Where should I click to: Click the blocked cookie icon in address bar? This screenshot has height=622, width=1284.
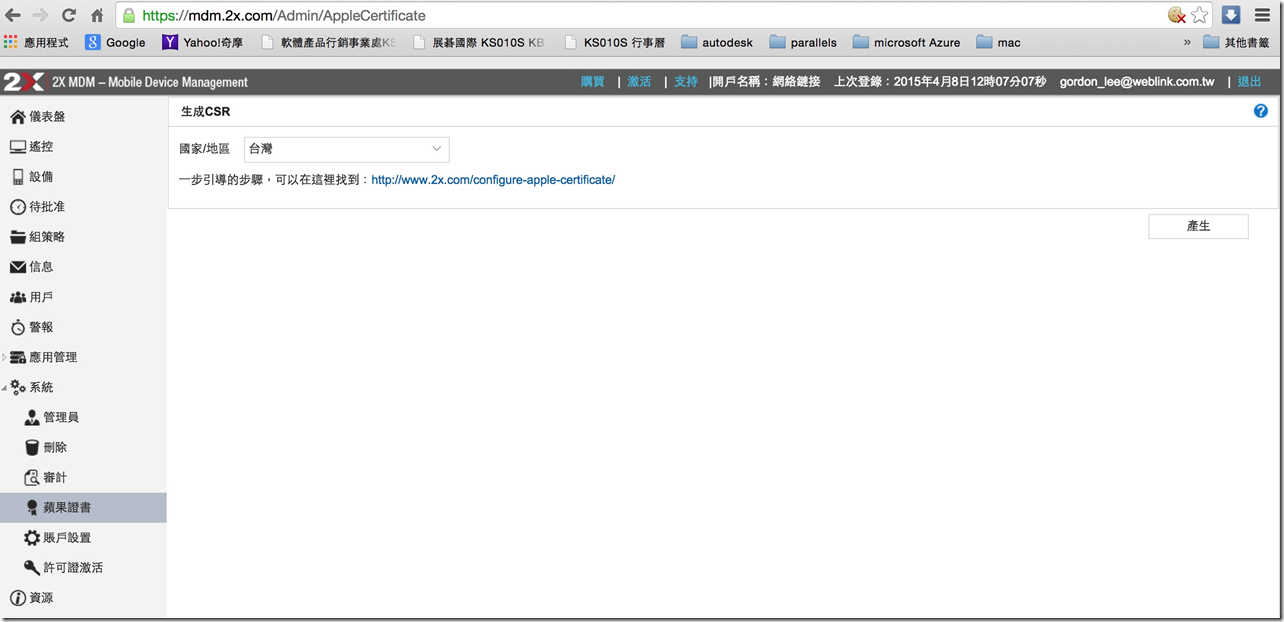(1177, 15)
